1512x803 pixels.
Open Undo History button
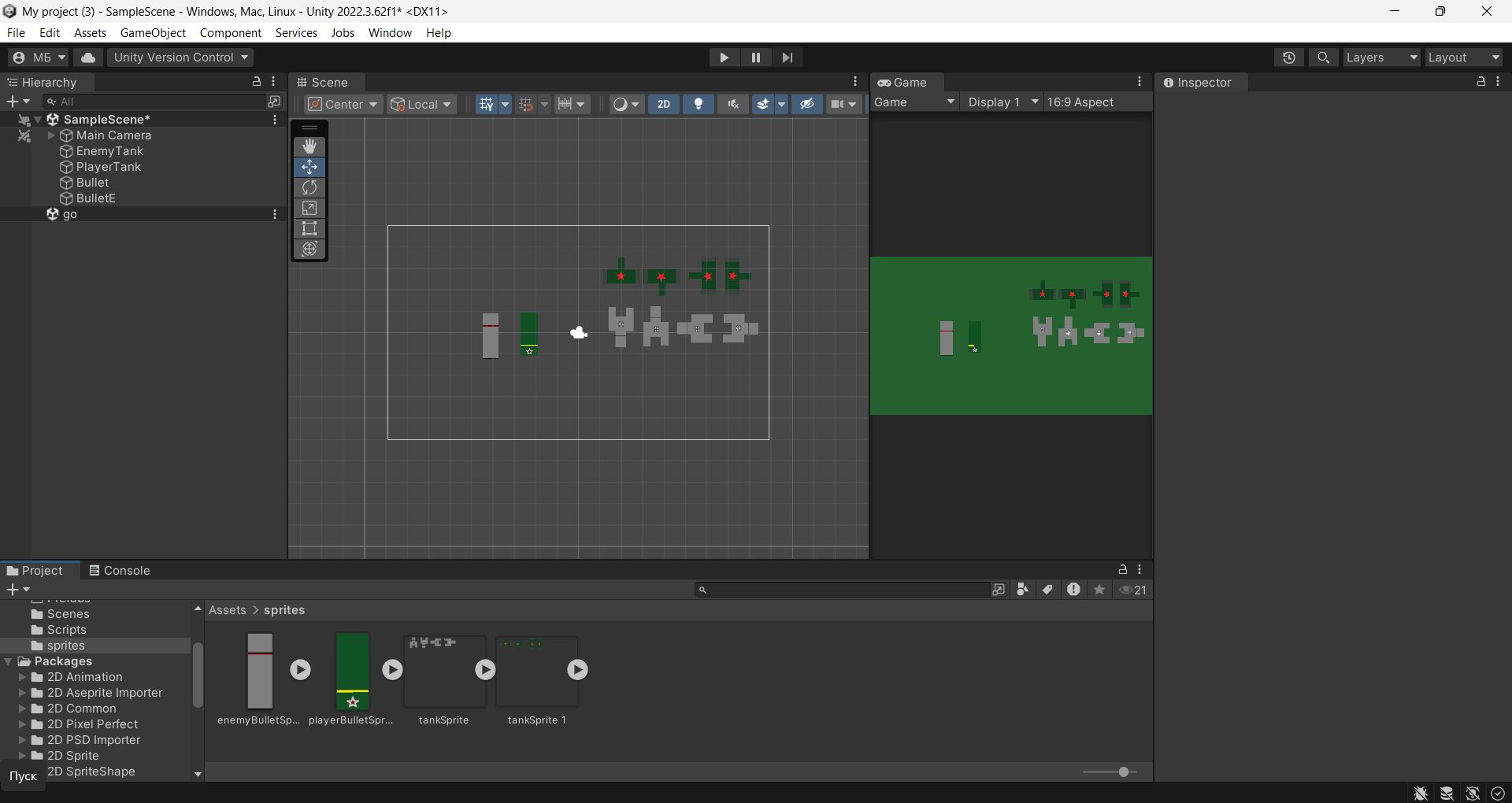1288,57
